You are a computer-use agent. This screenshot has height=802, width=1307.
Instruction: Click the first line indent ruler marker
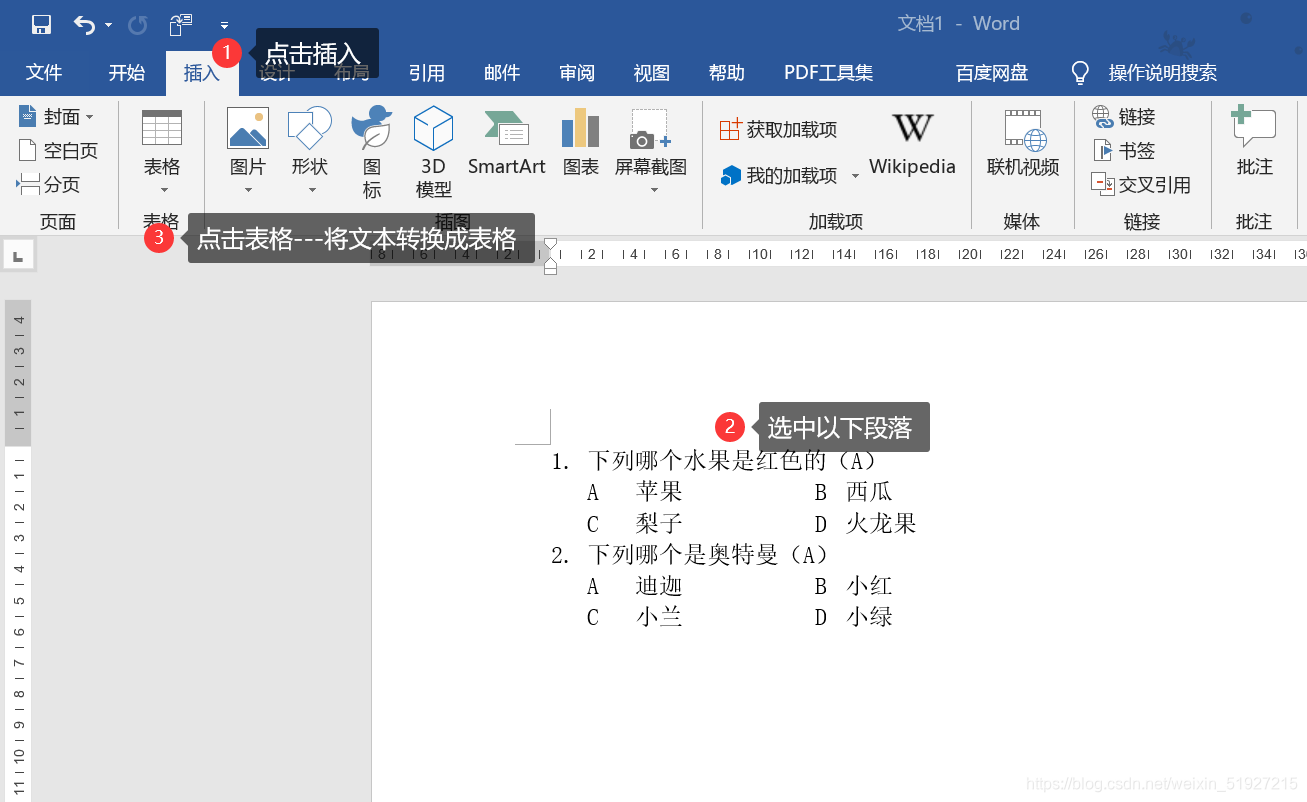[x=550, y=244]
